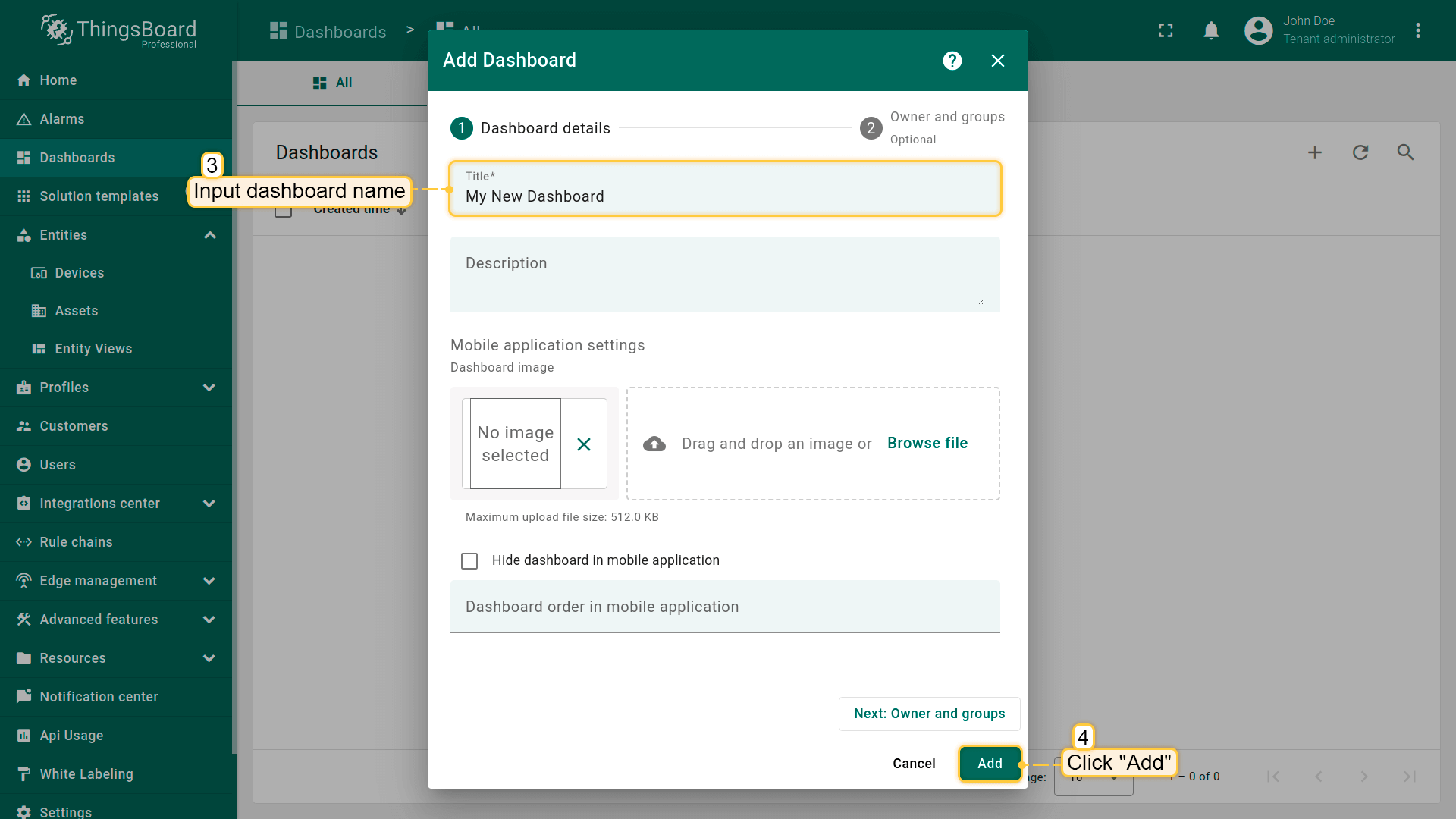This screenshot has width=1456, height=819.
Task: Open Rule chains in sidebar
Action: tap(76, 542)
